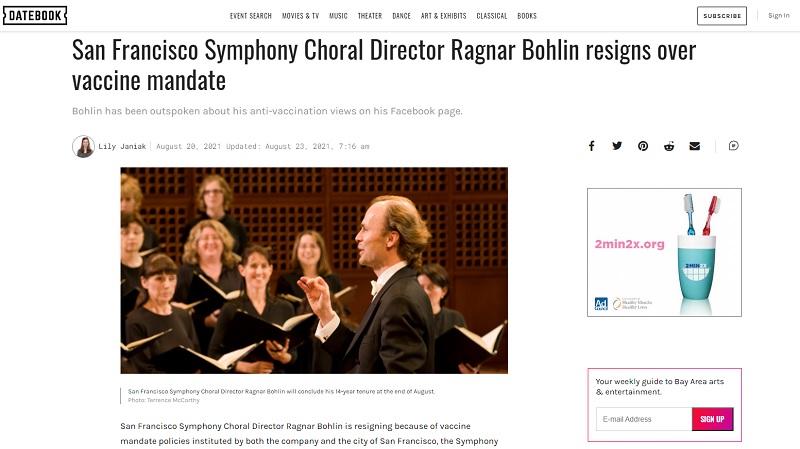Open Books navigation item

(x=527, y=16)
